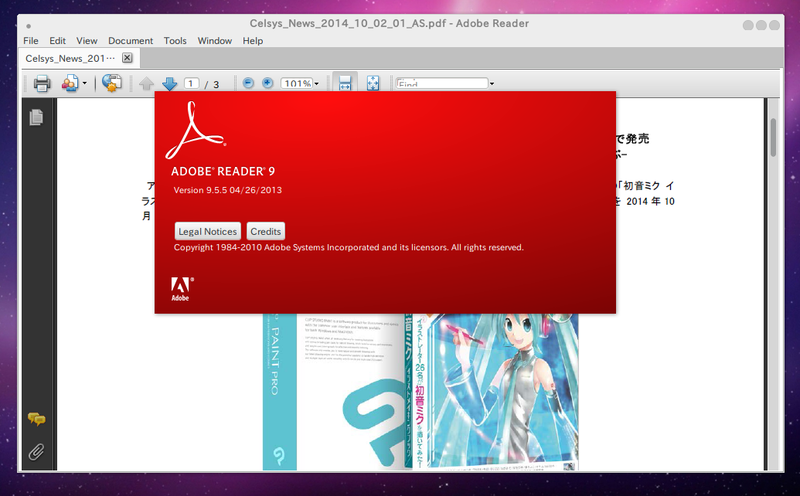The width and height of the screenshot is (800, 496).
Task: Open the Help menu
Action: coord(253,41)
